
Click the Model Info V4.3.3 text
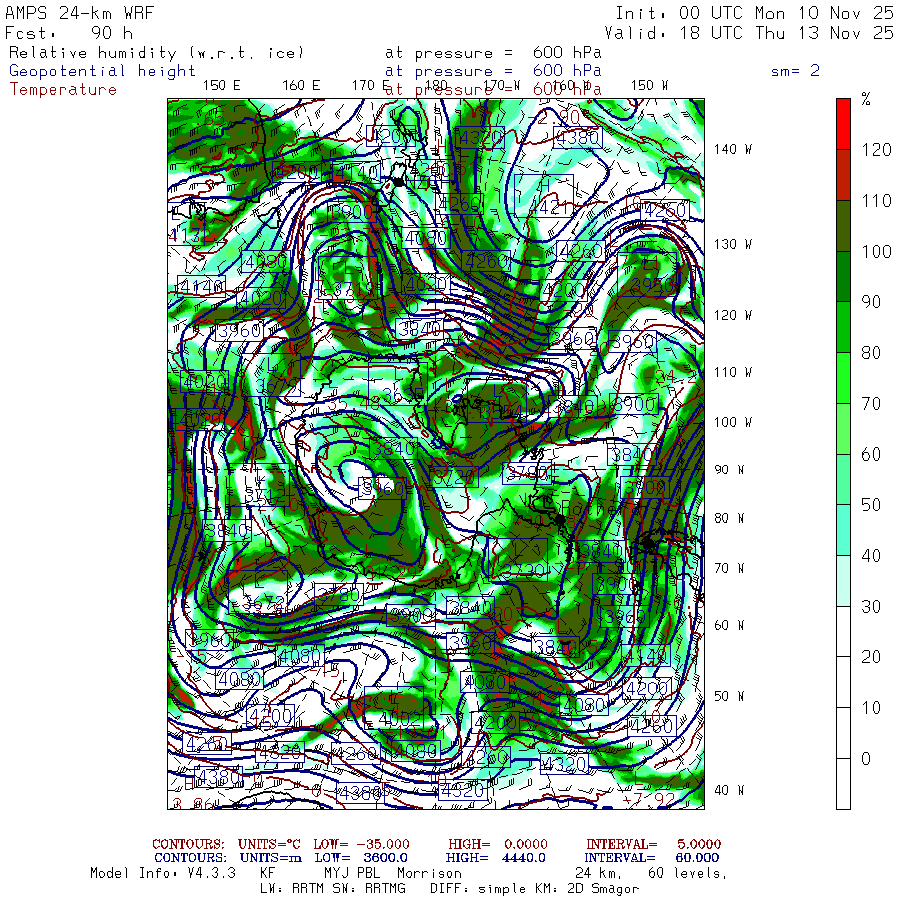pyautogui.click(x=162, y=873)
